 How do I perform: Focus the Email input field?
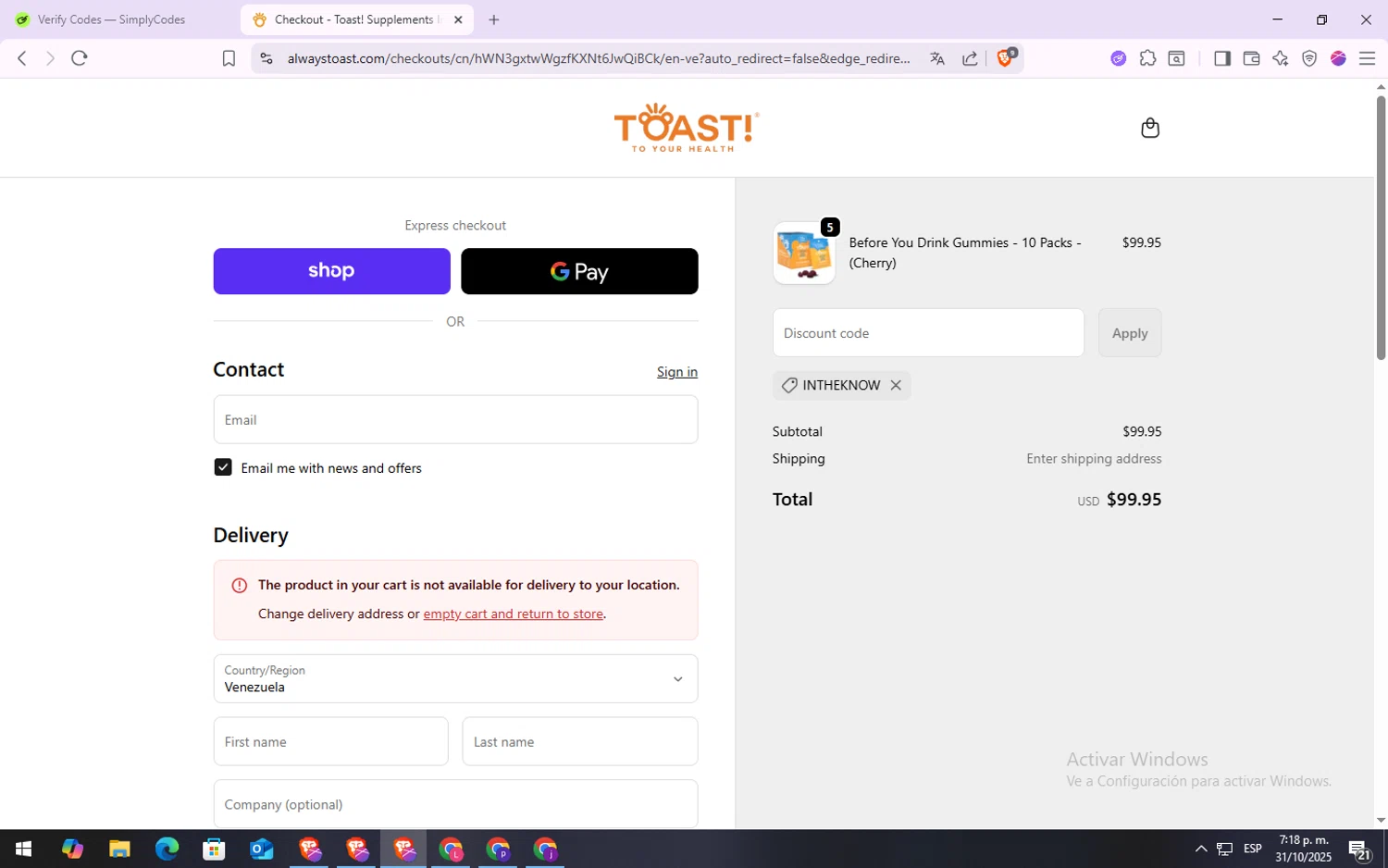(x=455, y=419)
